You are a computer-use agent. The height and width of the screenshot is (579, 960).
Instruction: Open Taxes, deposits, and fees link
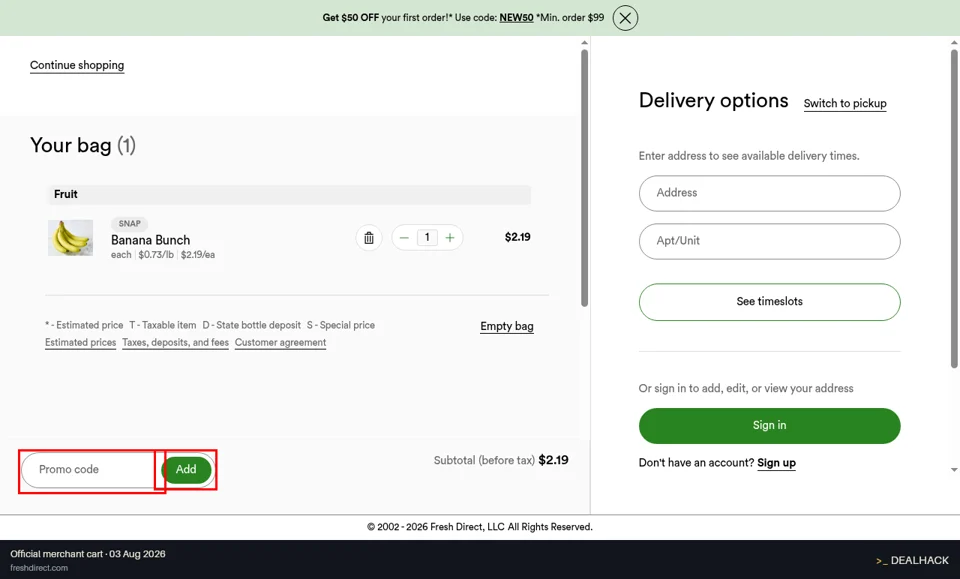click(x=175, y=343)
